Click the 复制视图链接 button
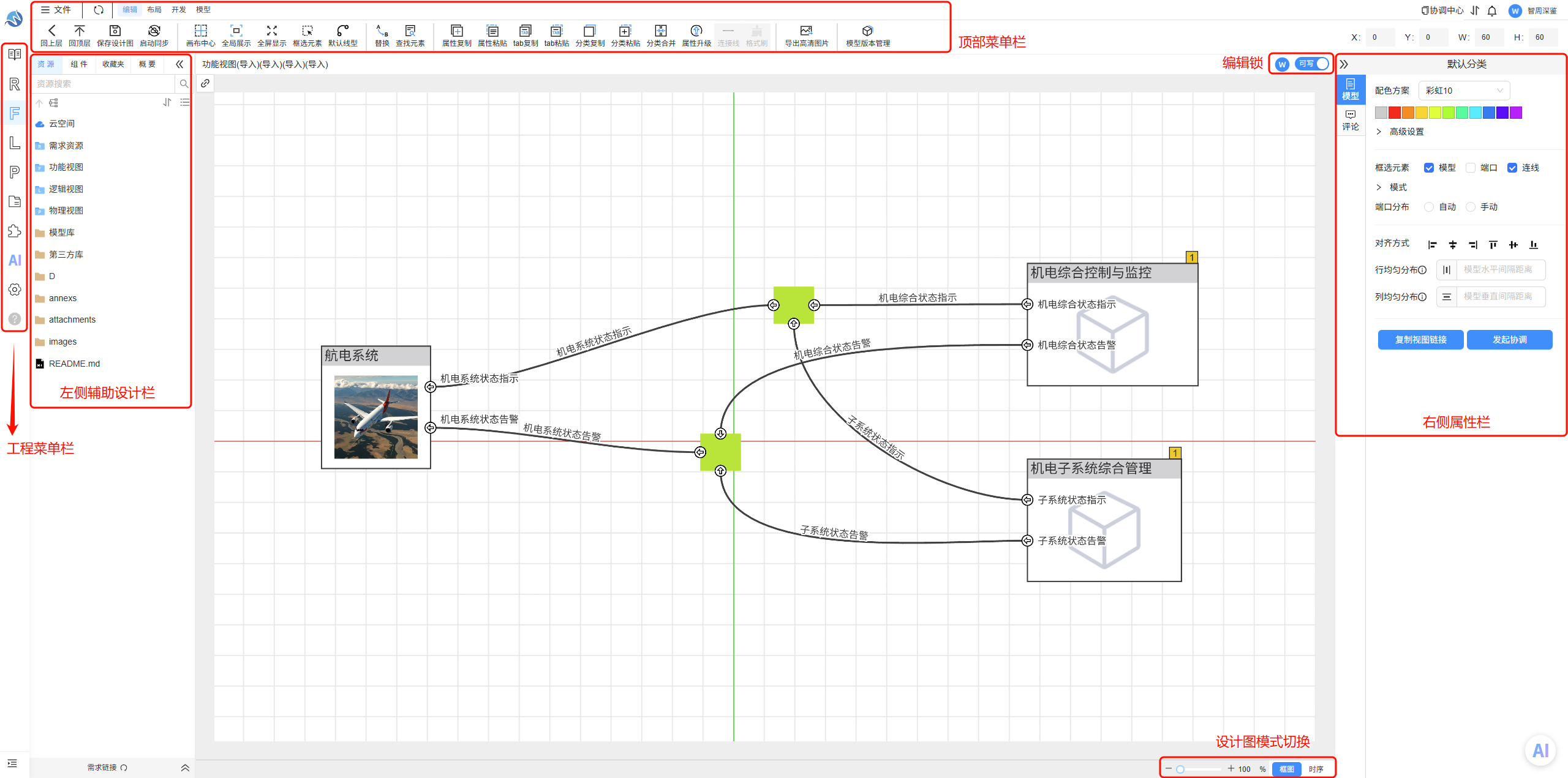 coord(1420,340)
